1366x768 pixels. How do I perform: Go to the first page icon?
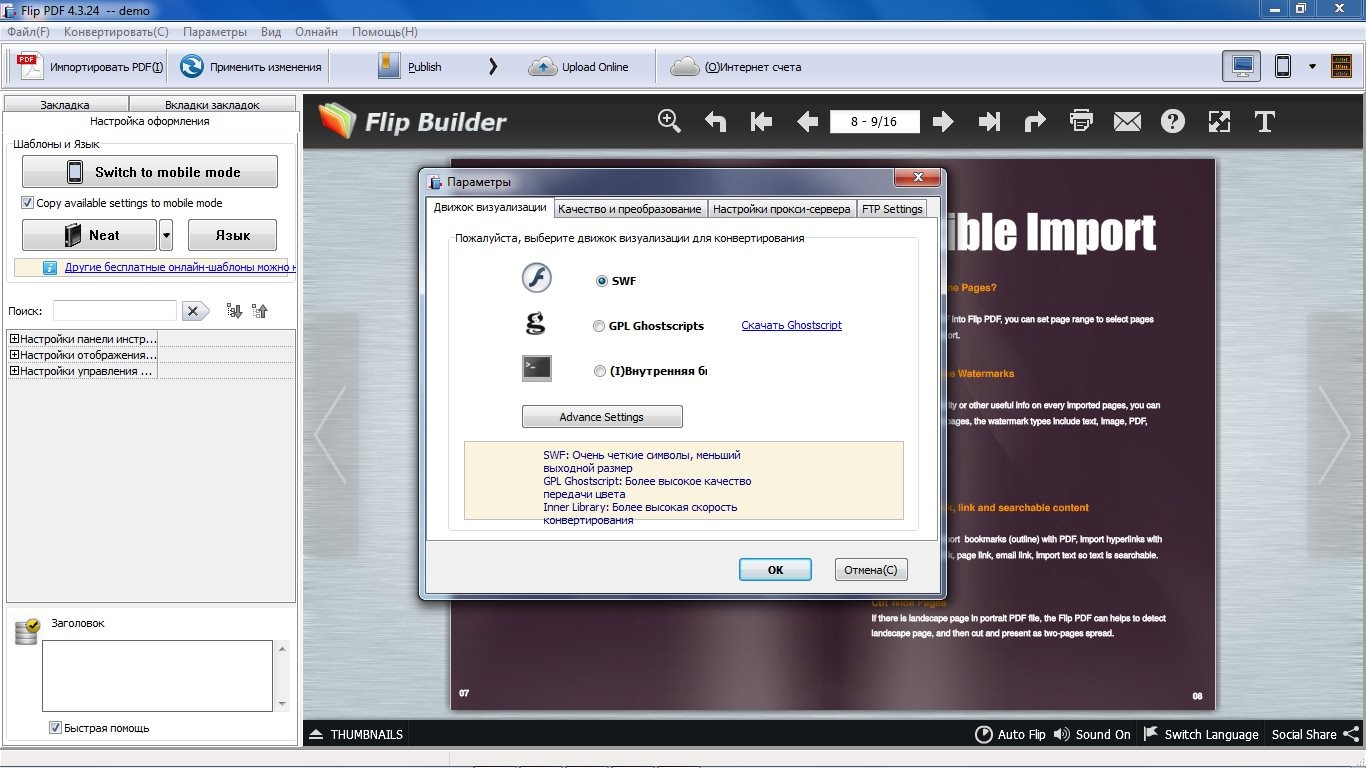(762, 122)
